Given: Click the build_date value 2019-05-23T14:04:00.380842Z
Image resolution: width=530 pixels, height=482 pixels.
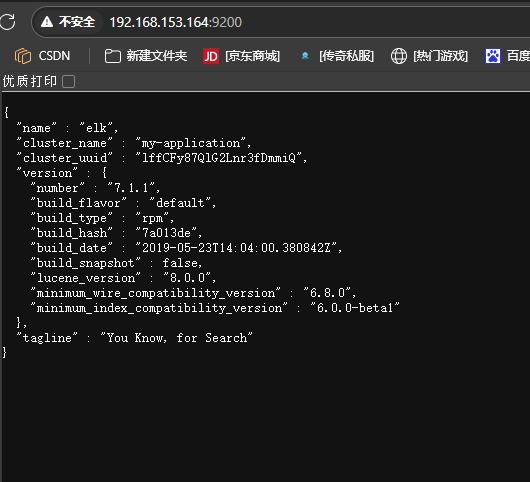Looking at the screenshot, I should point(236,248).
